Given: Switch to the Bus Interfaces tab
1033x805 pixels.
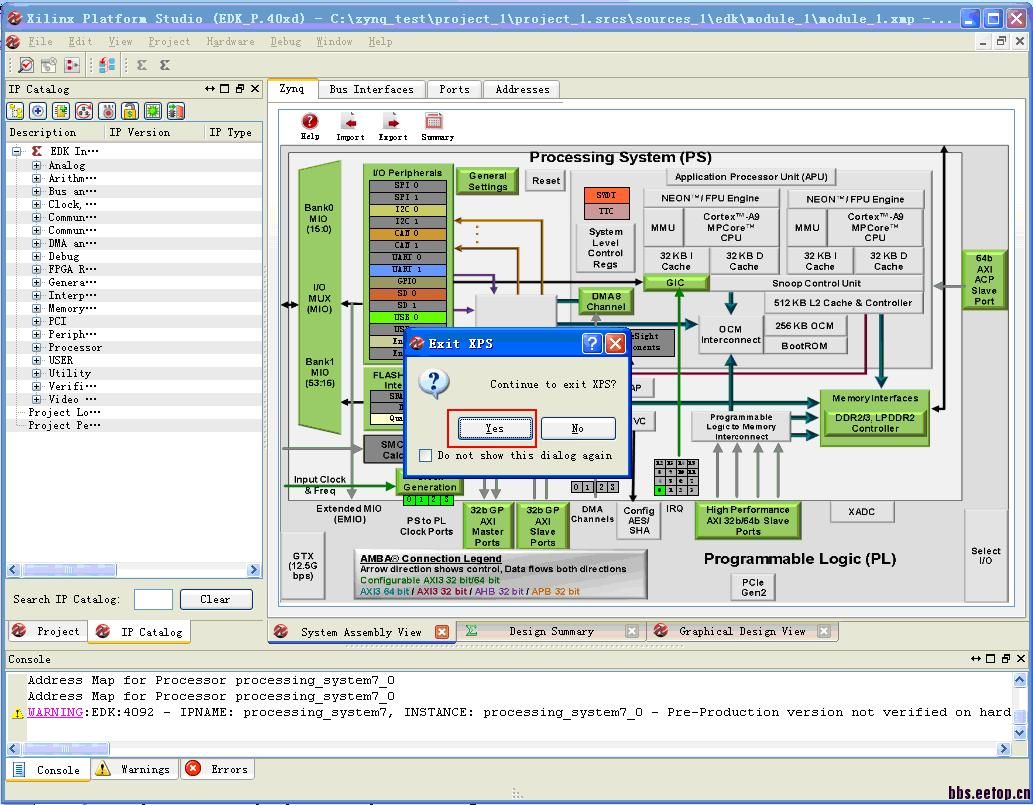Looking at the screenshot, I should 371,89.
